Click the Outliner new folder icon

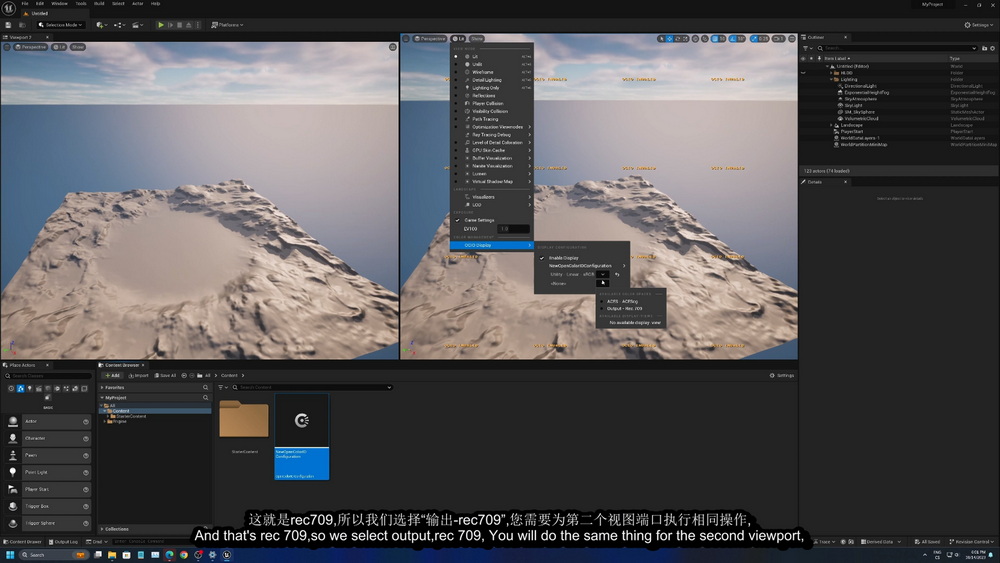[984, 48]
